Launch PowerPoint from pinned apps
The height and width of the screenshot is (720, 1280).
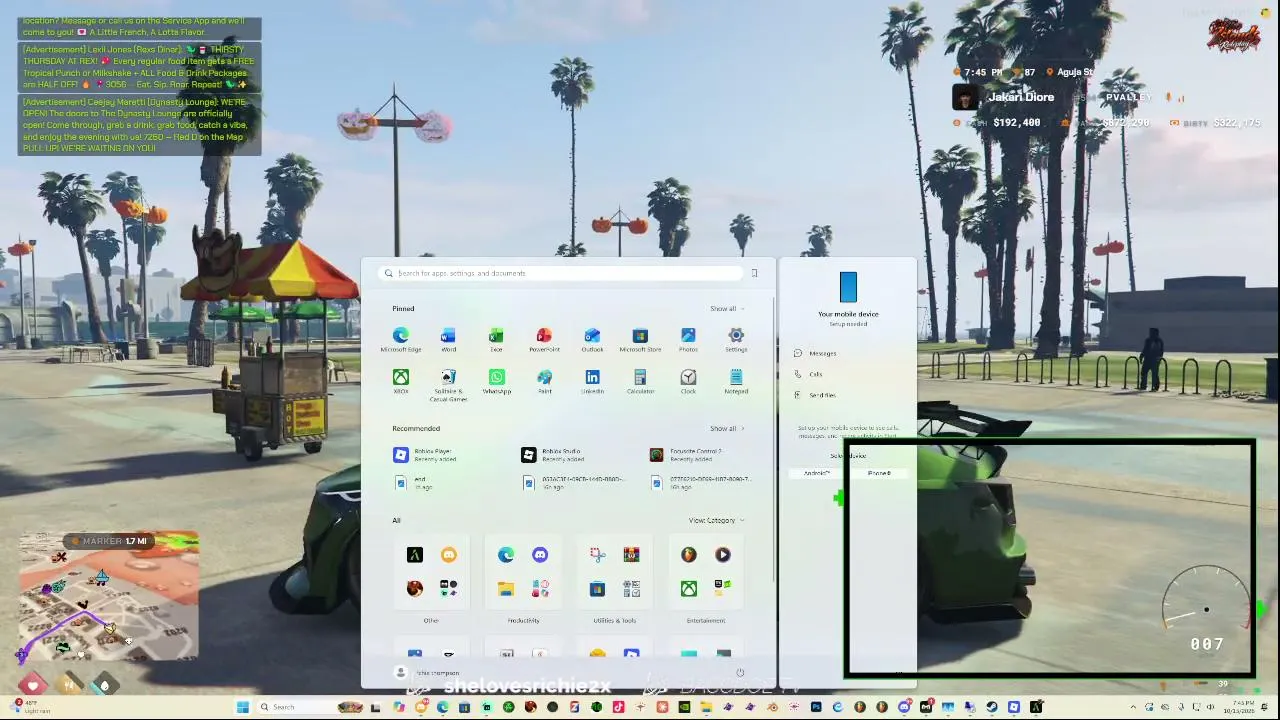(544, 340)
